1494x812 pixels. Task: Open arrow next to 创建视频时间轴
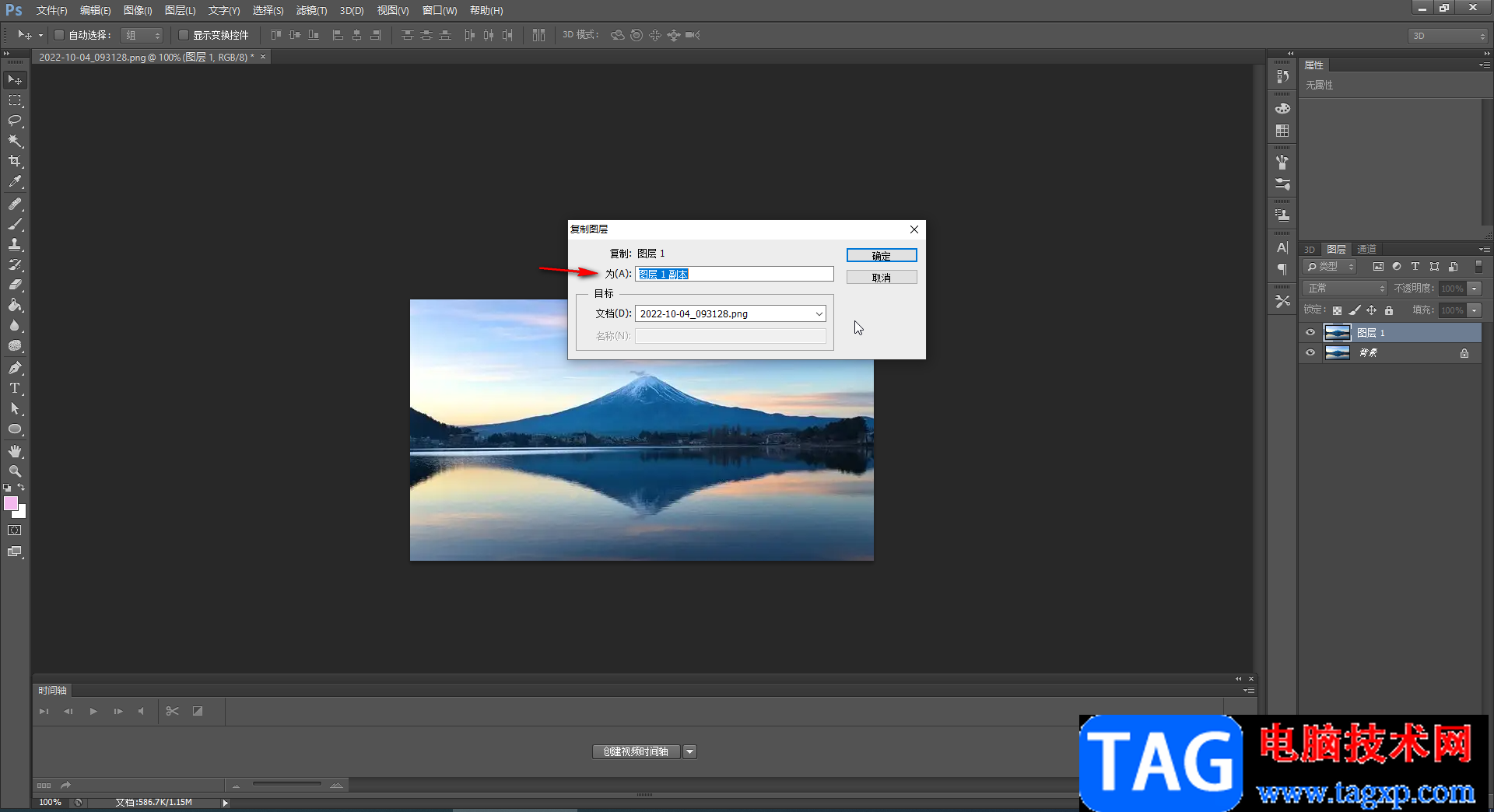pyautogui.click(x=690, y=751)
